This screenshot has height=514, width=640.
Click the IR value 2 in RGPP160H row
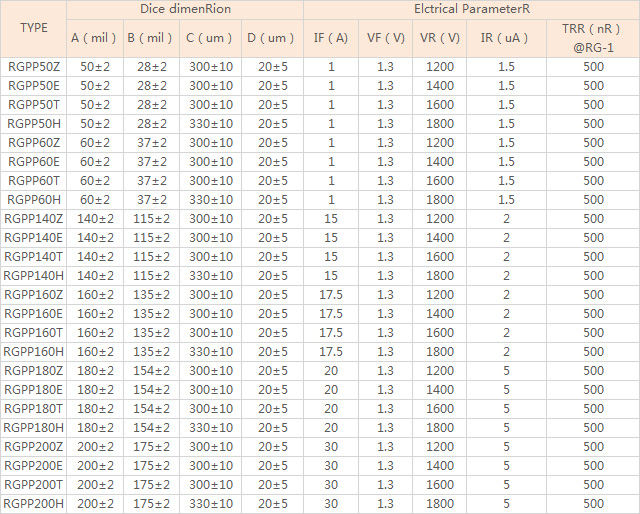[x=507, y=352]
